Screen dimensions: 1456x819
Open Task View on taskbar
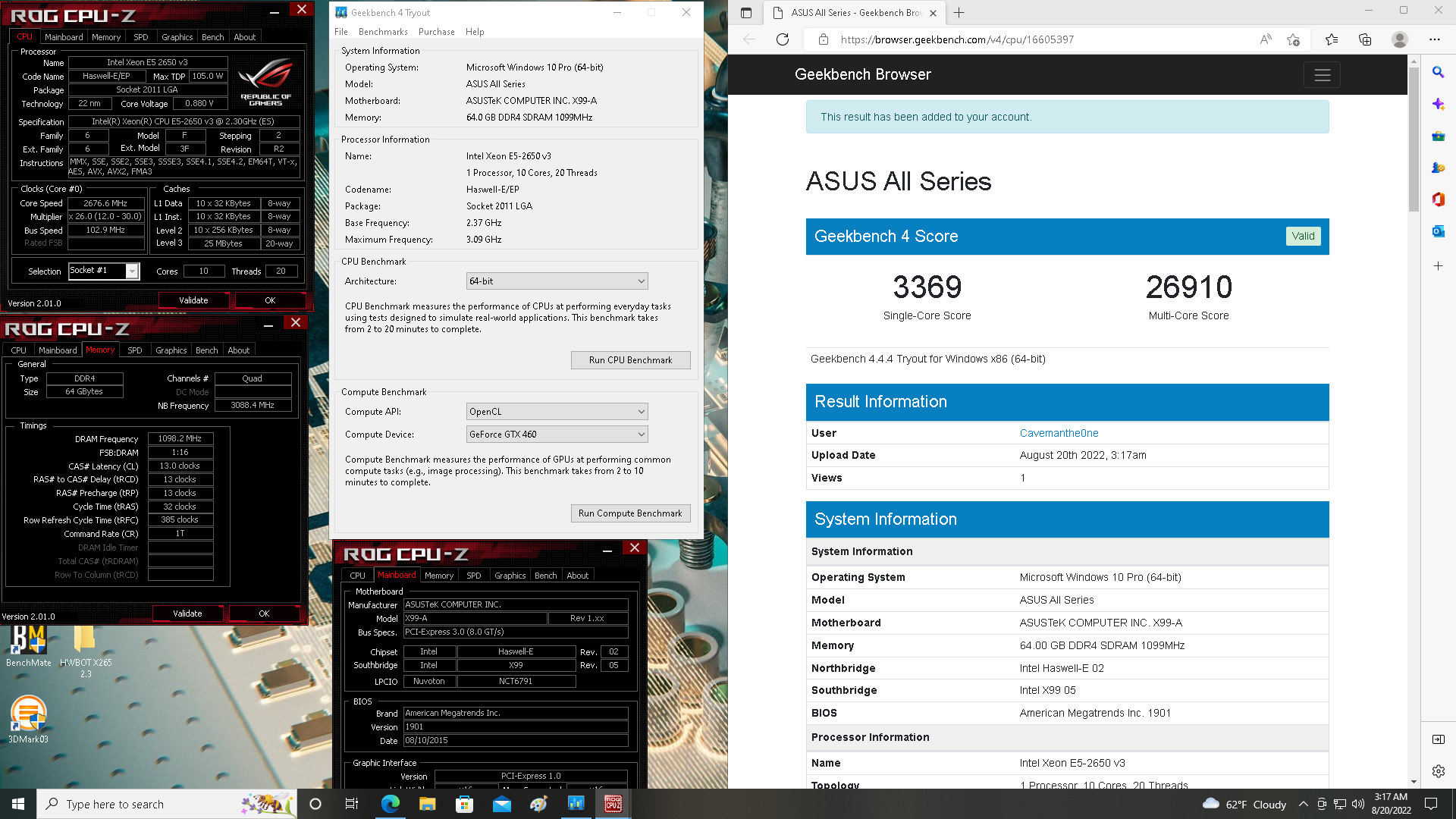[352, 804]
